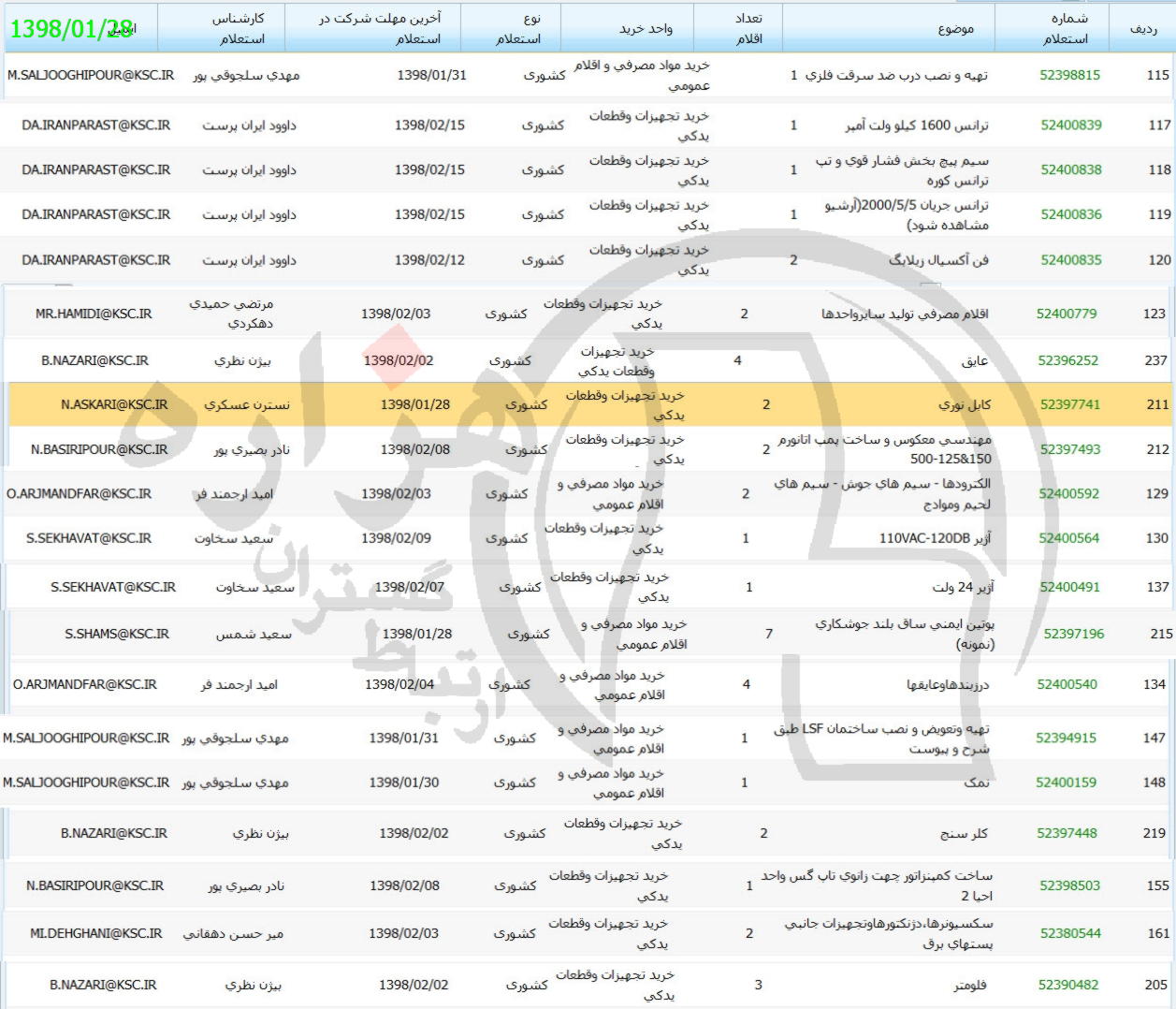1176x1009 pixels.
Task: Sort by the تعداد اقلام column header
Action: 748,29
